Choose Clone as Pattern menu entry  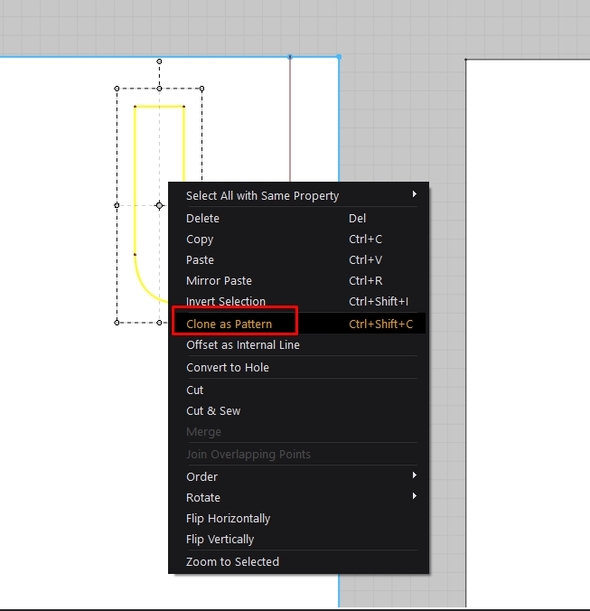coord(299,324)
